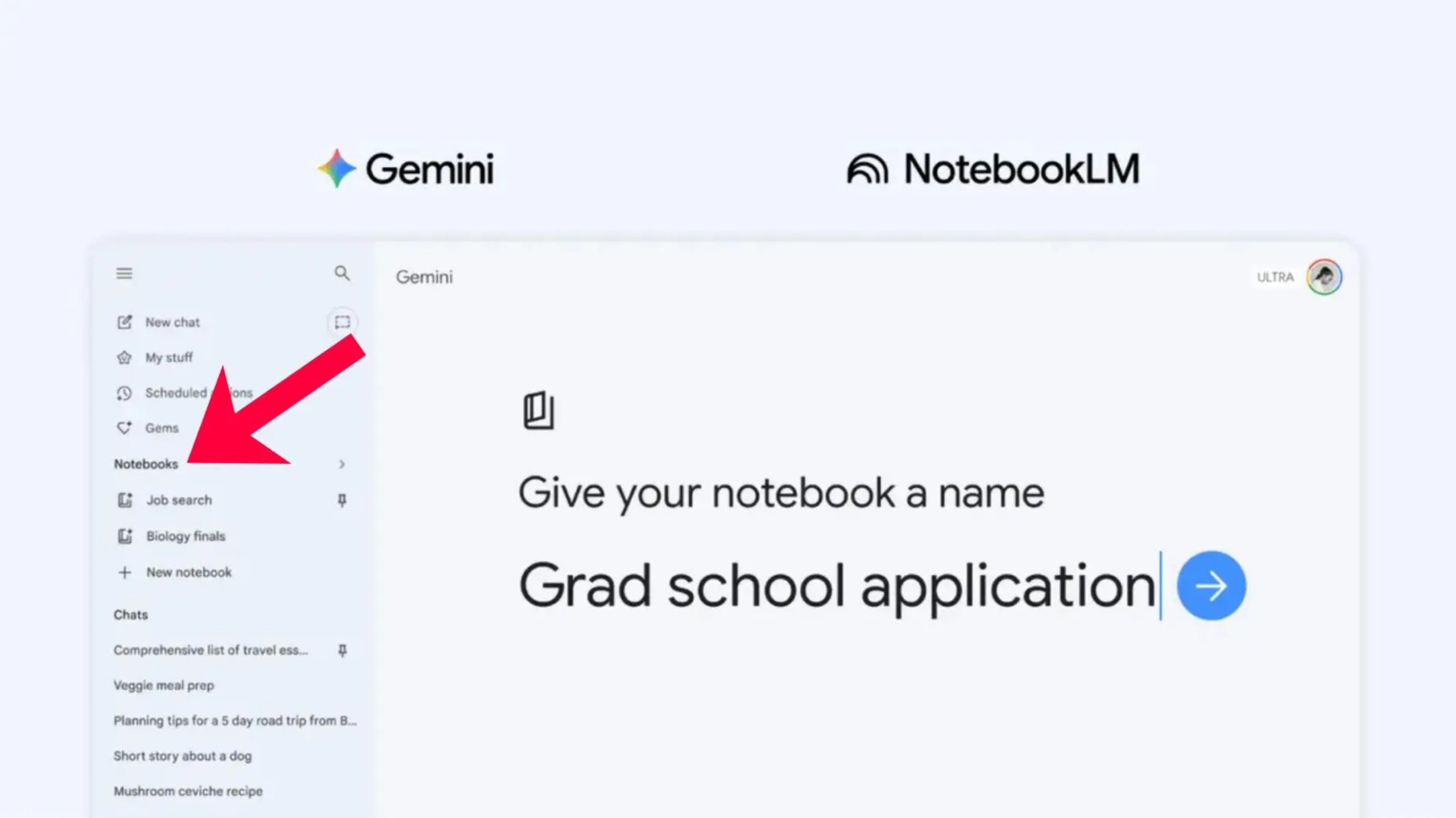Select the Job search notebook

[x=179, y=500]
